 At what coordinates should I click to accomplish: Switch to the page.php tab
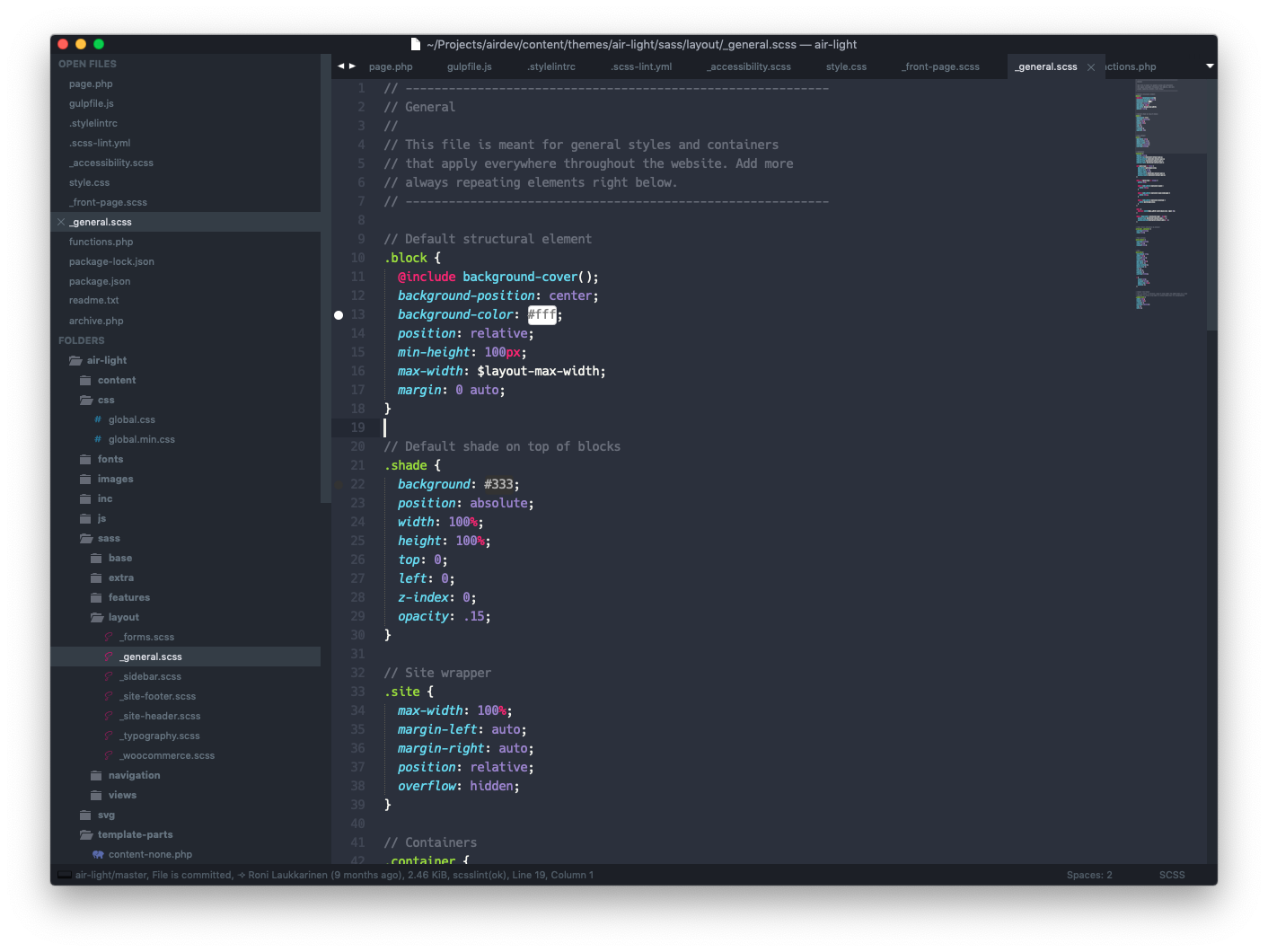coord(391,66)
